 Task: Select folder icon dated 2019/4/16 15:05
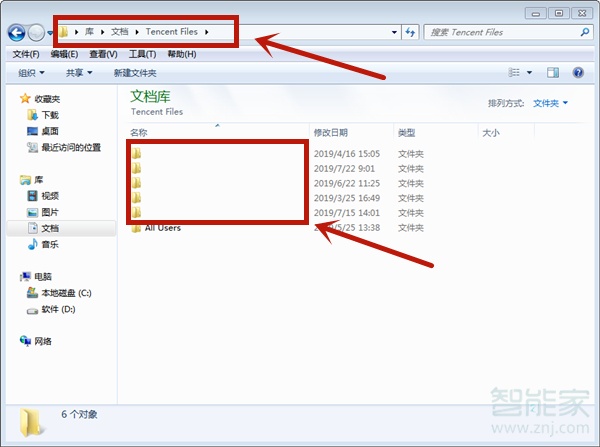click(x=136, y=153)
